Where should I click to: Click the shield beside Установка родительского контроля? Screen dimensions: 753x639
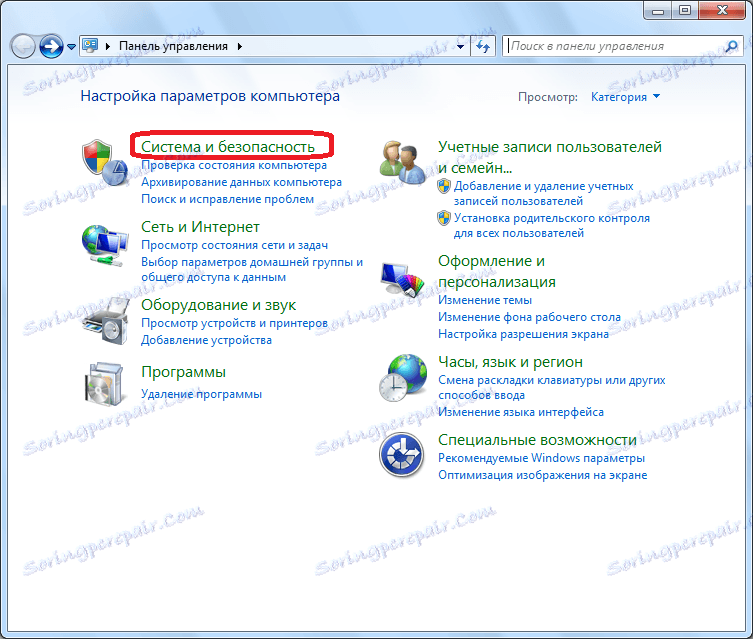[444, 218]
